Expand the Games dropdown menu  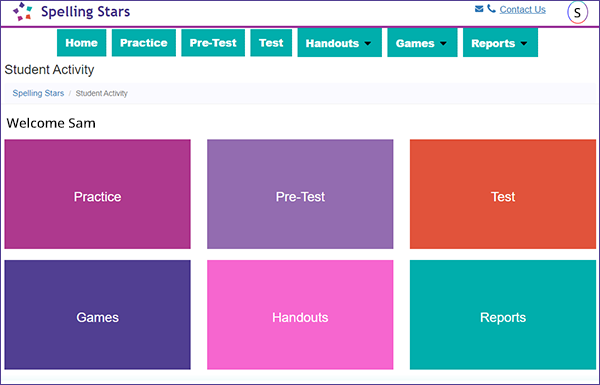coord(422,43)
